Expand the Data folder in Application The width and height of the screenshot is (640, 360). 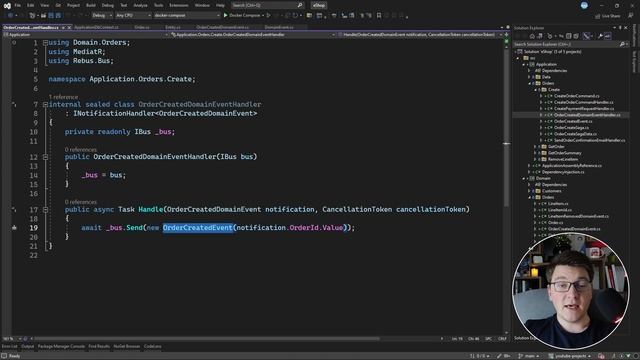coord(529,77)
